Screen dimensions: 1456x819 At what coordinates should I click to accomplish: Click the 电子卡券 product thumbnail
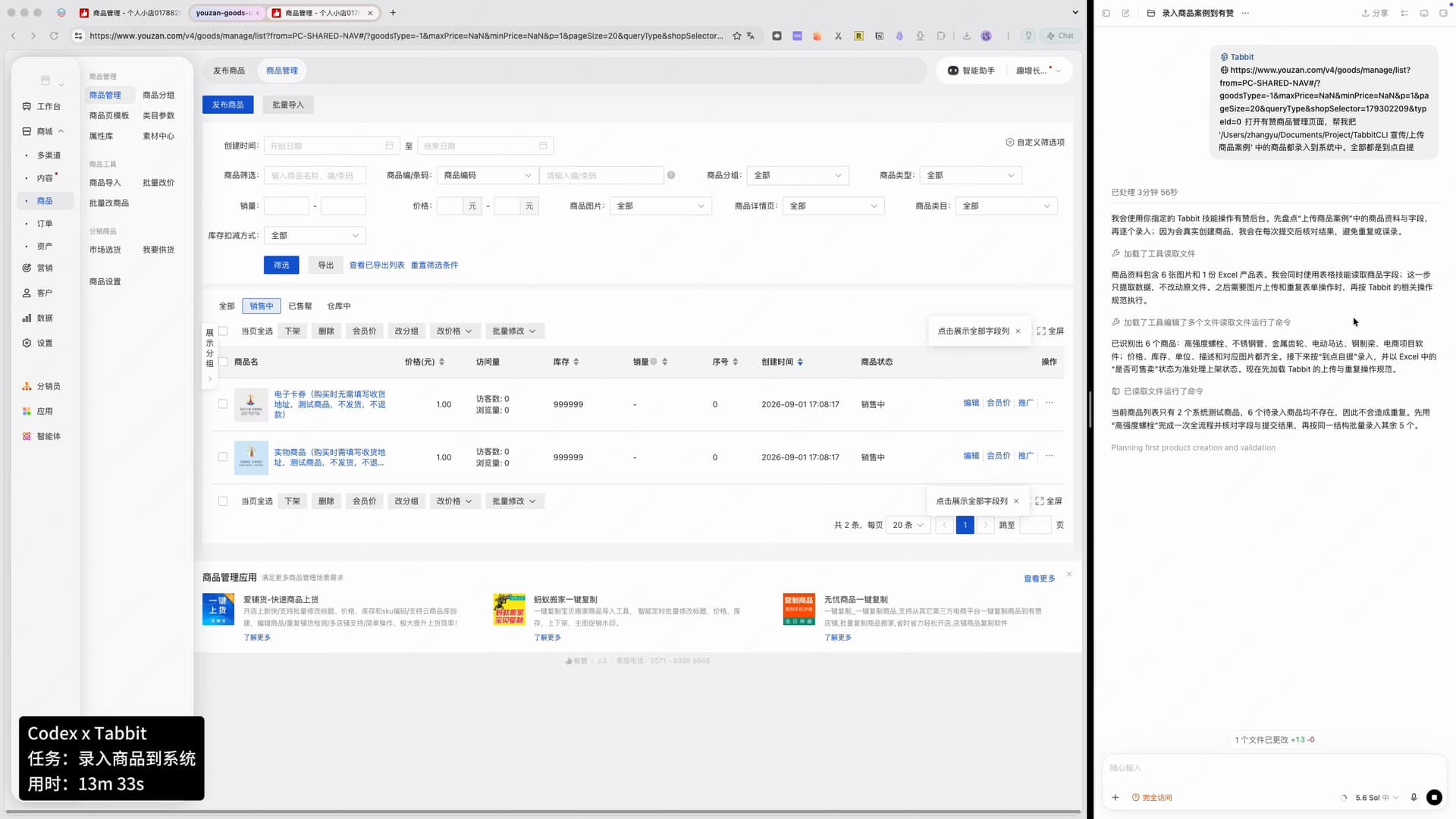(251, 404)
